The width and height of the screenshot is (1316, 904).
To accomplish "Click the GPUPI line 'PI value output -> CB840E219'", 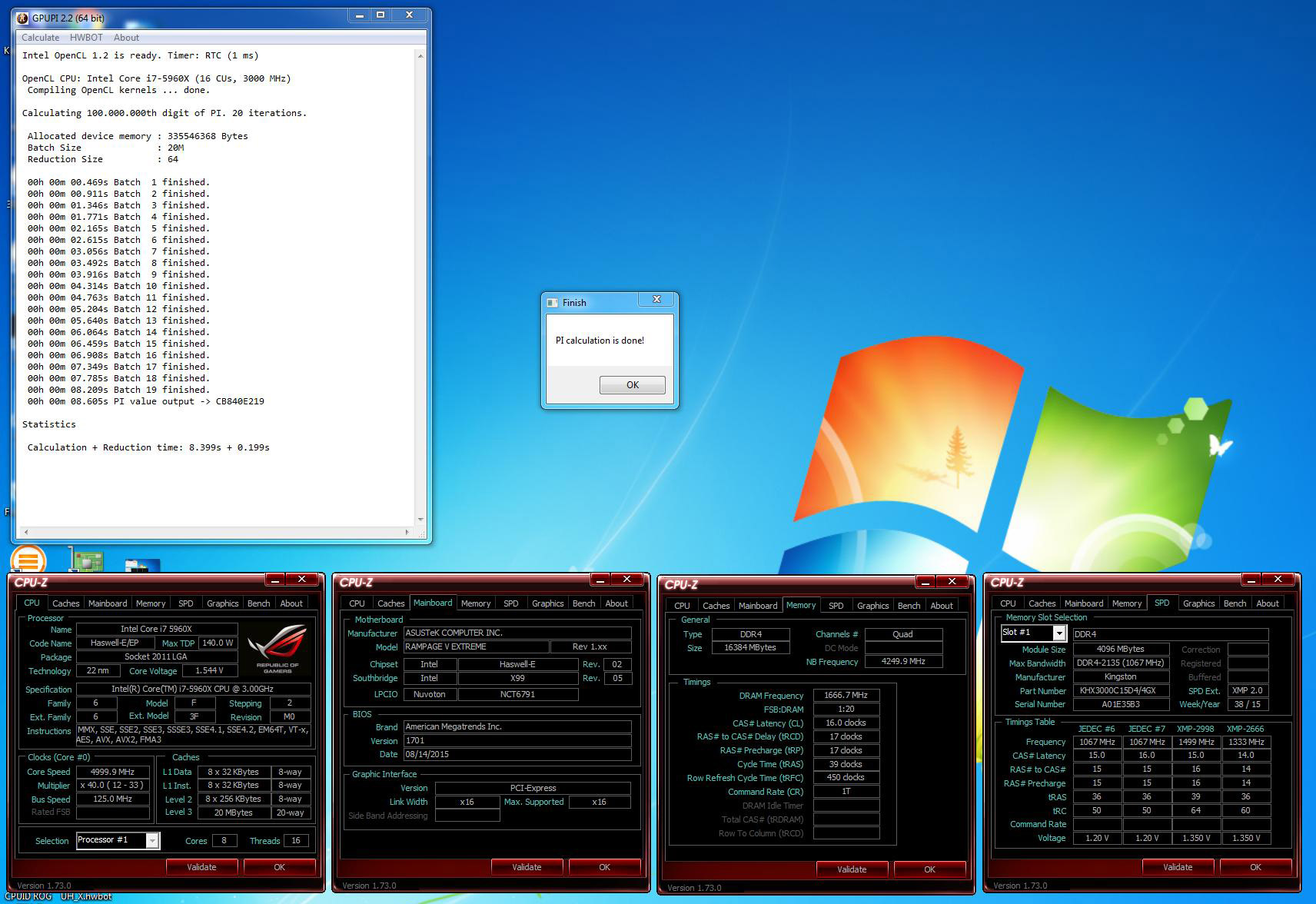I will (x=189, y=401).
